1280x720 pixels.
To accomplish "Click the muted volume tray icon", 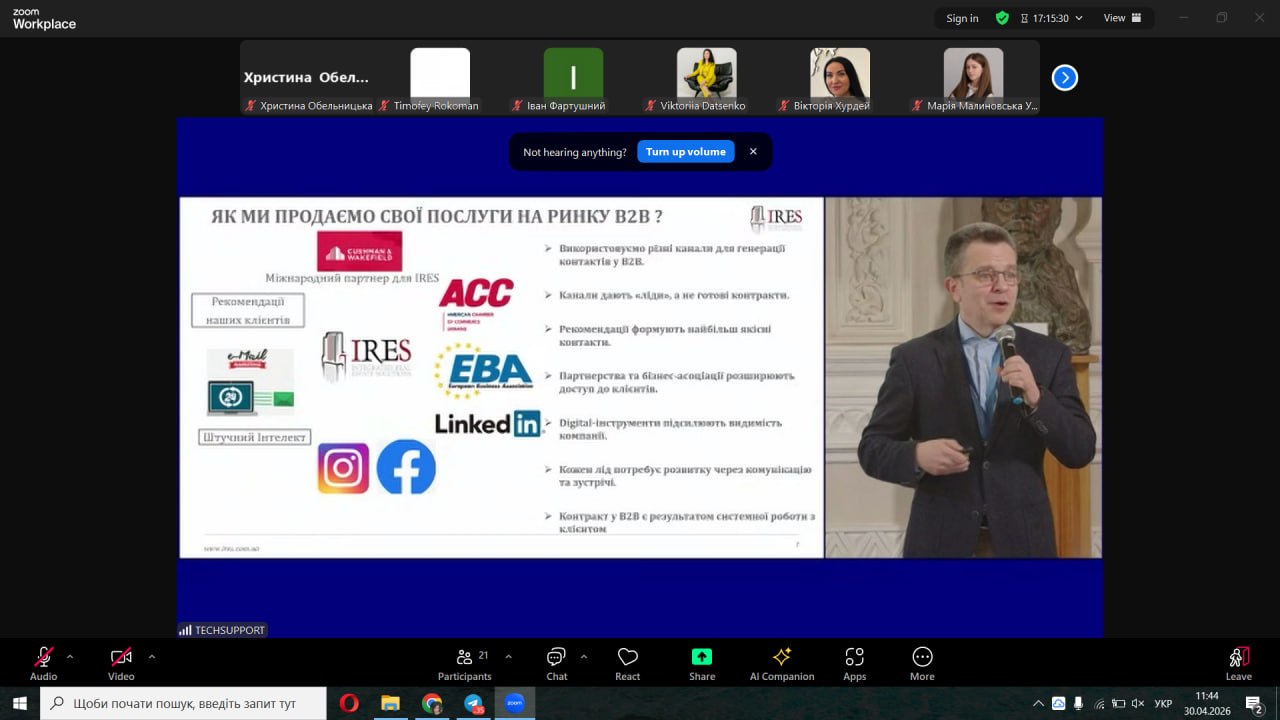I will click(x=1139, y=703).
